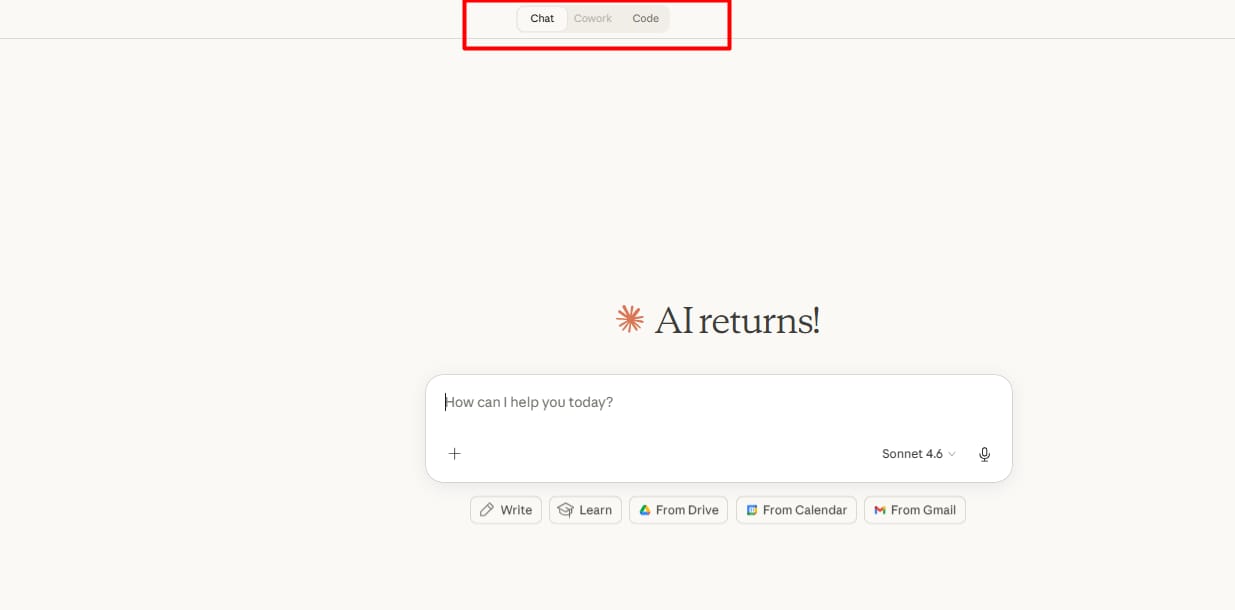Click the From Drive button
The height and width of the screenshot is (610, 1235).
click(x=678, y=510)
